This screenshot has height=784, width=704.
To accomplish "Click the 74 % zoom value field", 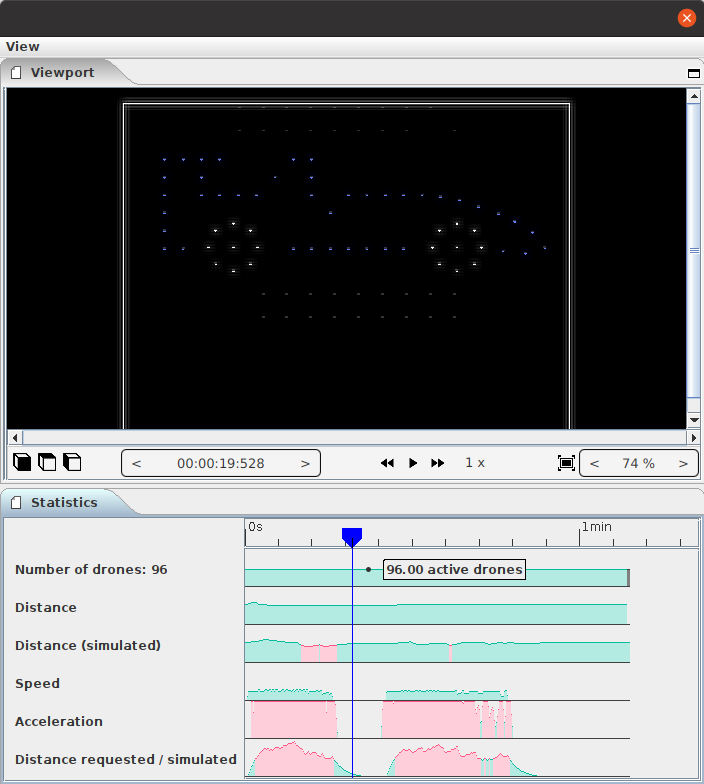I will tap(638, 464).
